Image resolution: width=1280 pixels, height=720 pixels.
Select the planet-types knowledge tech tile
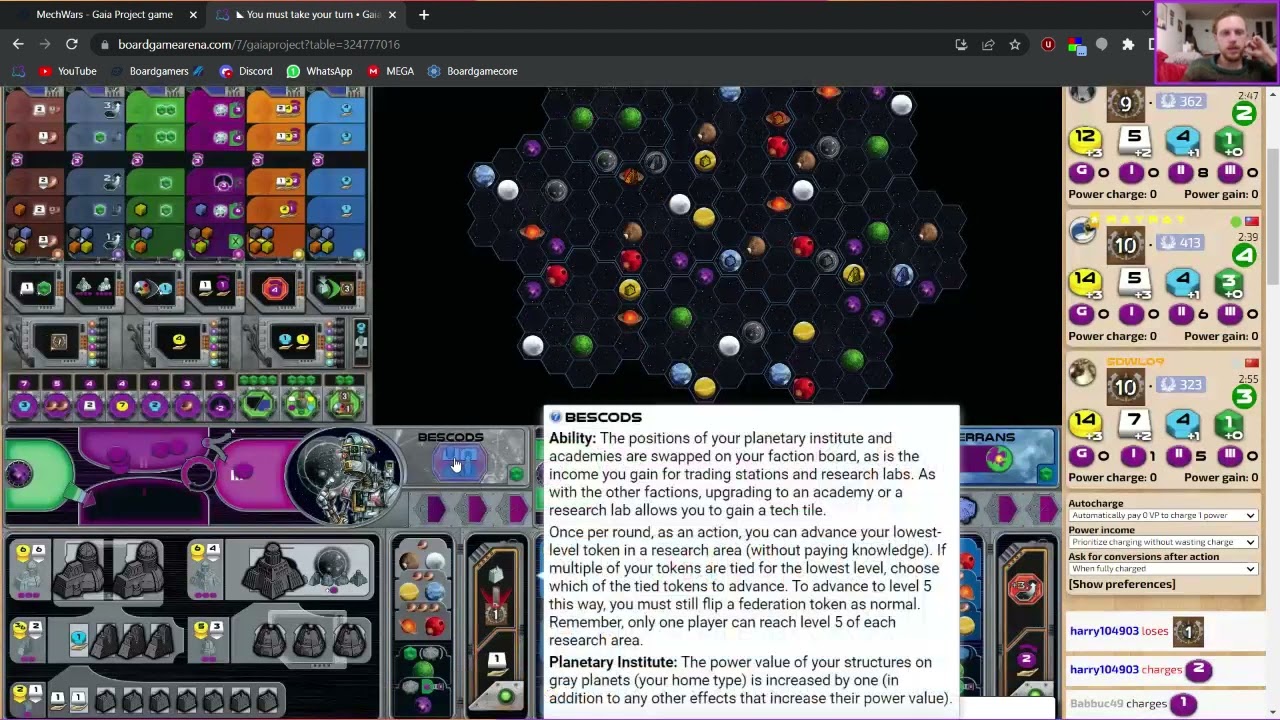[154, 290]
